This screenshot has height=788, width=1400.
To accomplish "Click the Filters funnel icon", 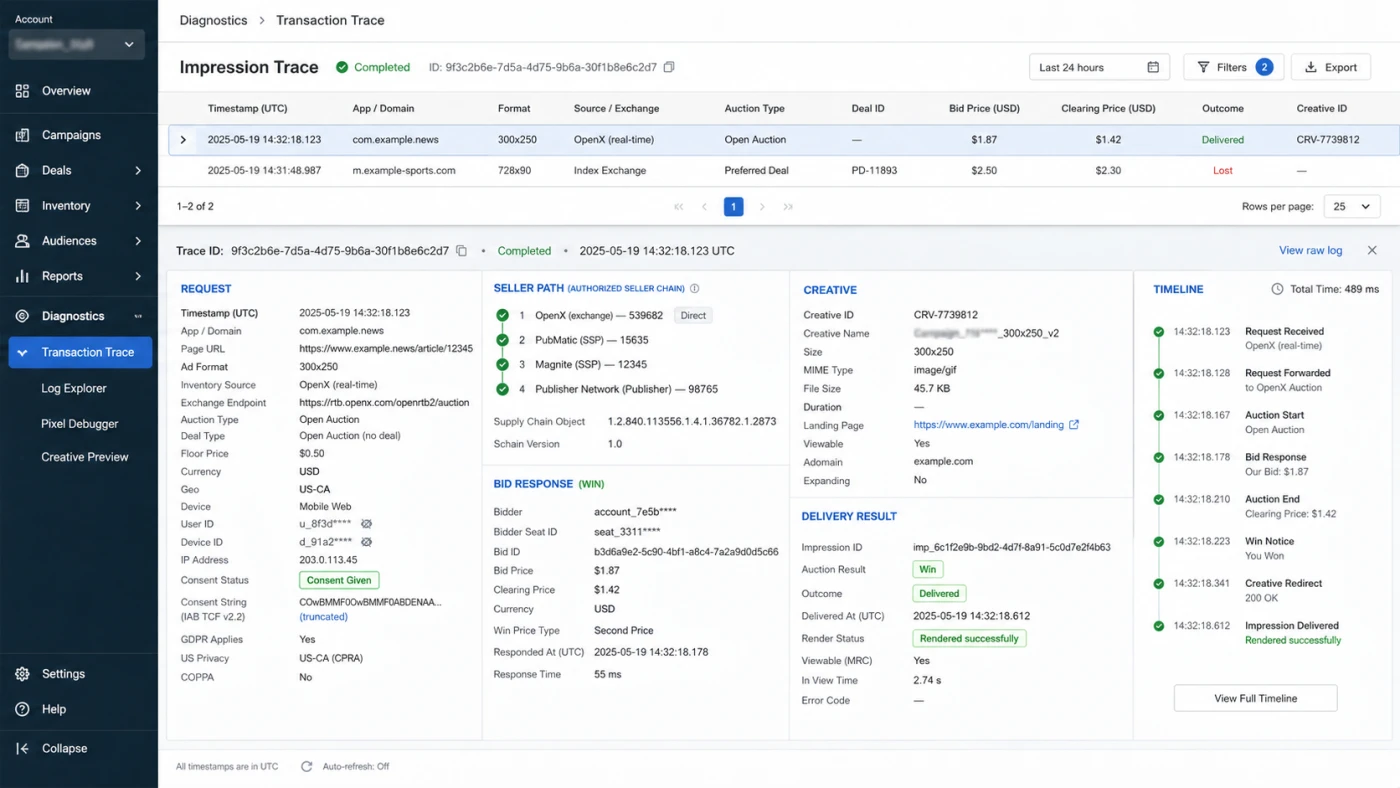I will pyautogui.click(x=1203, y=67).
